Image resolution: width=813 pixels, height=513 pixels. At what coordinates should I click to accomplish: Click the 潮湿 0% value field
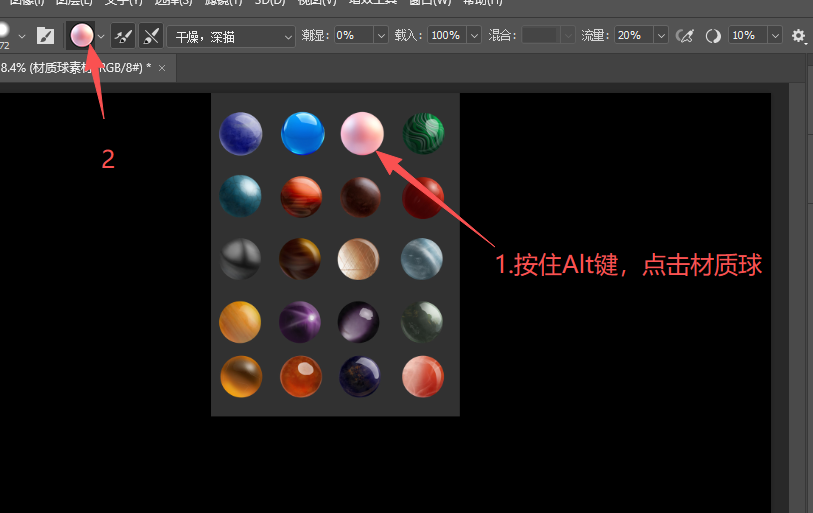(353, 35)
